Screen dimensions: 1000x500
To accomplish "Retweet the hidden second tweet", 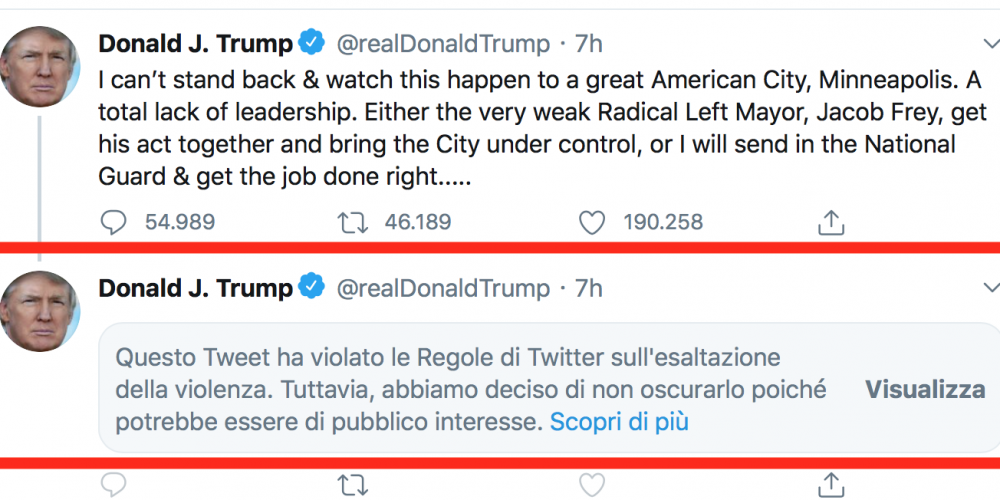I will click(352, 485).
